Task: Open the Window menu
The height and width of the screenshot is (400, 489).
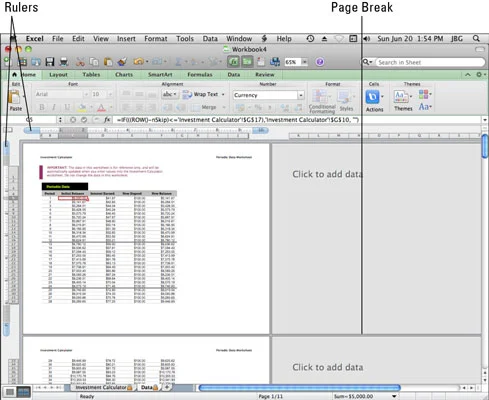Action: [x=239, y=39]
